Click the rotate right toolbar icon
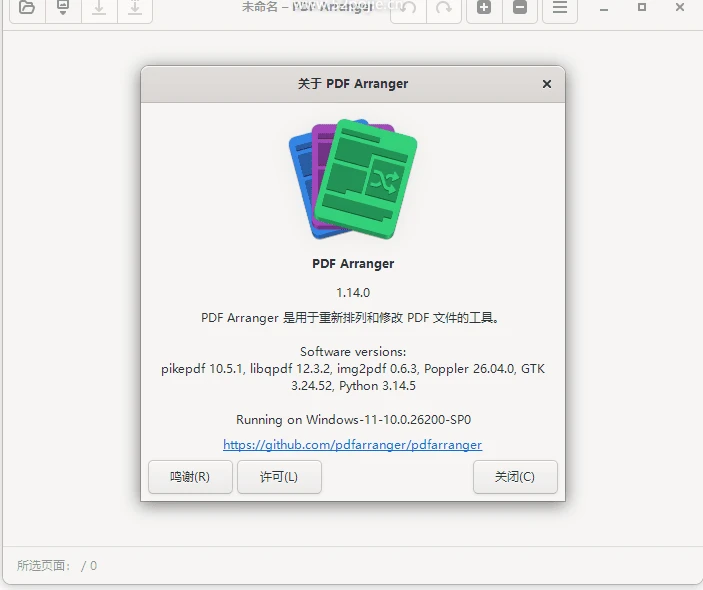Viewport: 703px width, 590px height. point(444,8)
